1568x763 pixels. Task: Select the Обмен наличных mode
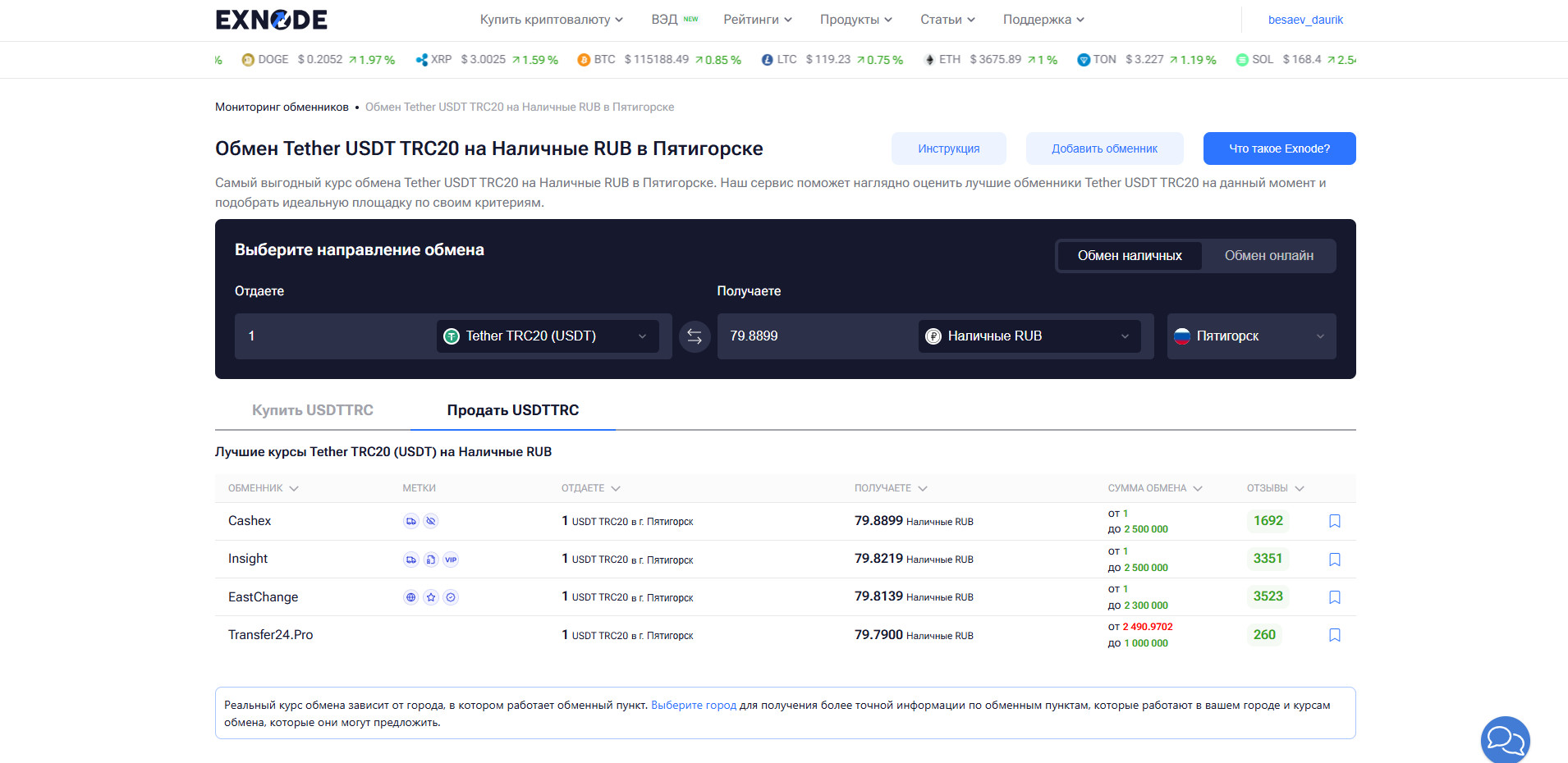click(x=1129, y=256)
